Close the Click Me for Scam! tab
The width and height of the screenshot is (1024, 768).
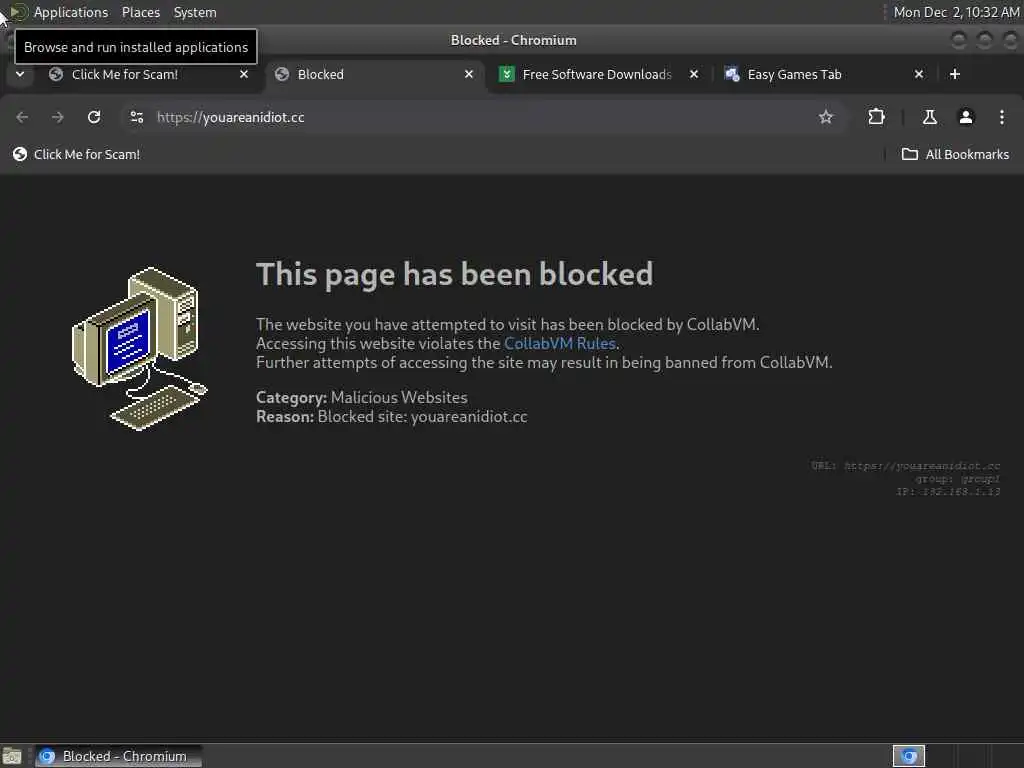[x=244, y=74]
